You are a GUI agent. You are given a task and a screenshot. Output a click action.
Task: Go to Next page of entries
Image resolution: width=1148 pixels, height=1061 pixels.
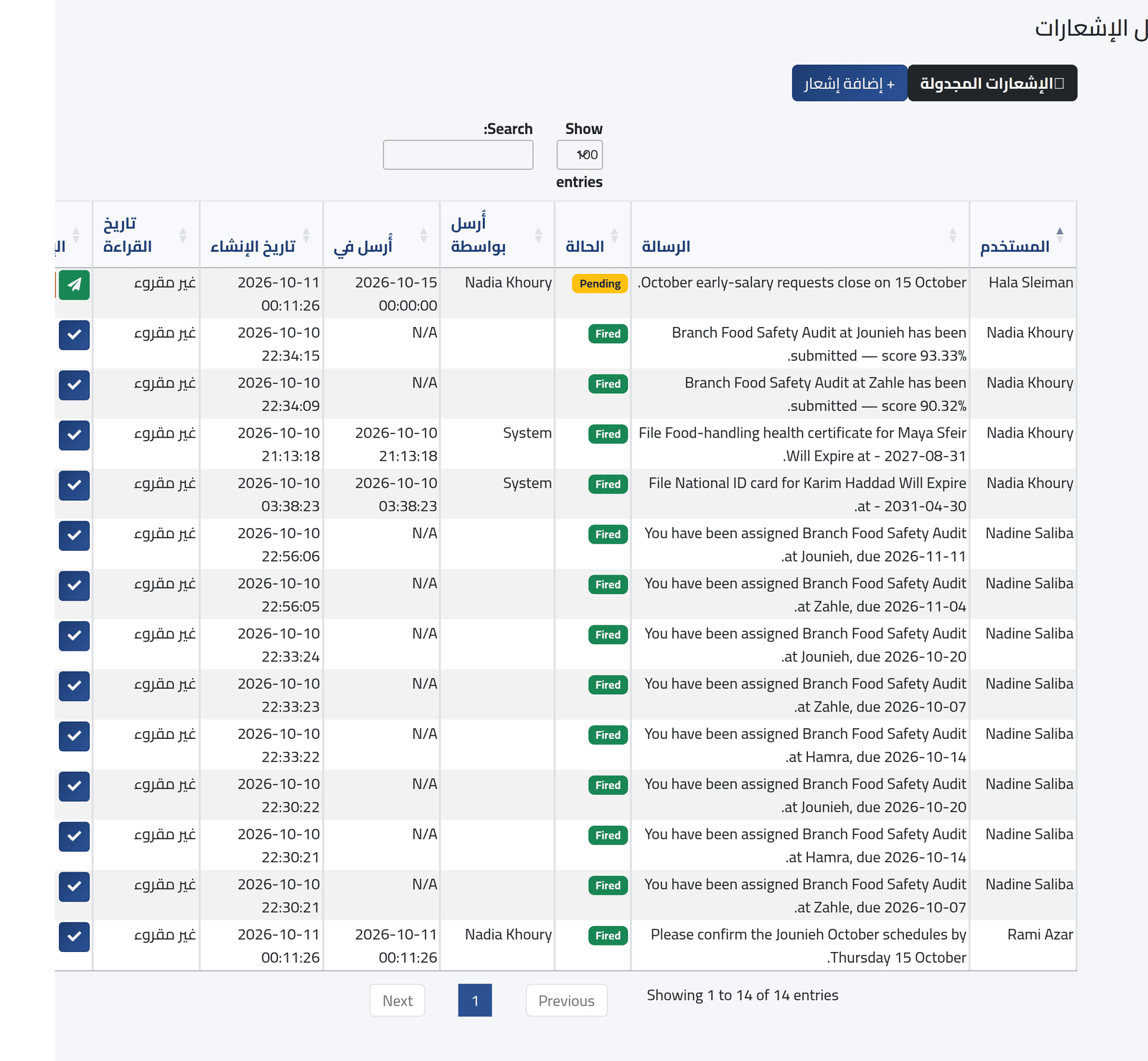[397, 1001]
